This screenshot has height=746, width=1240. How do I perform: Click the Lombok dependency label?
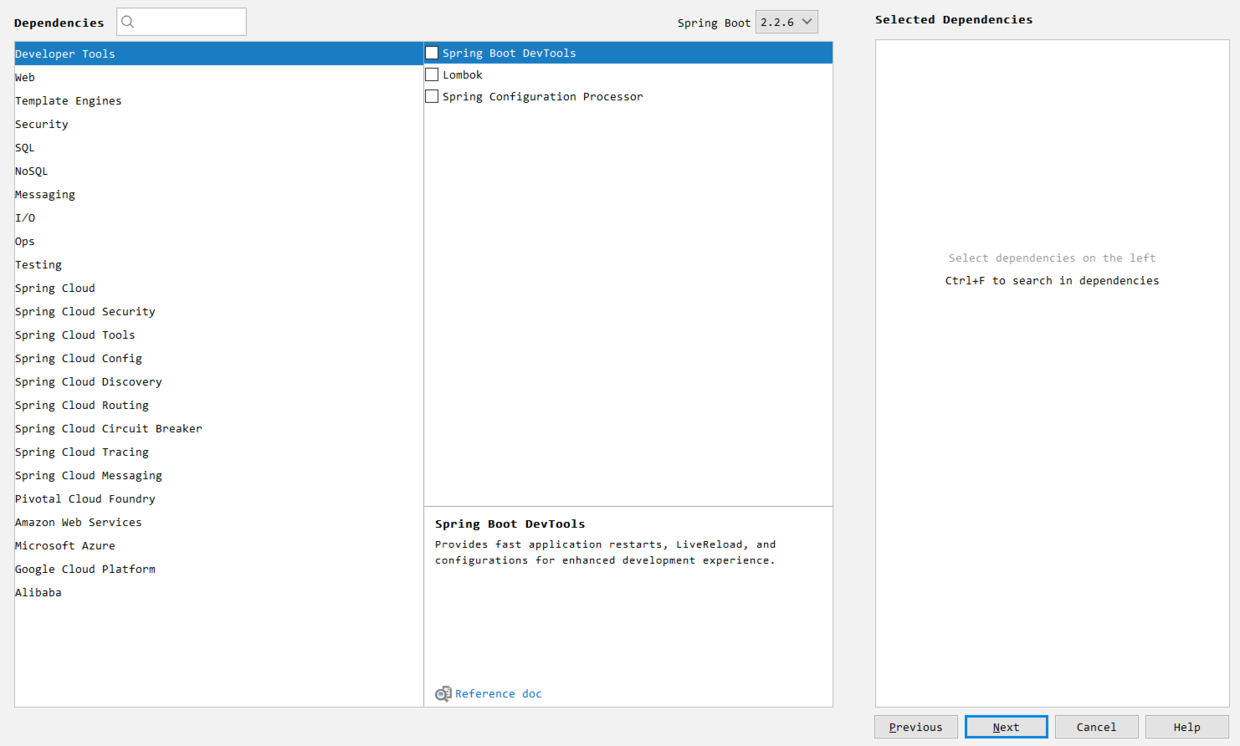point(463,75)
